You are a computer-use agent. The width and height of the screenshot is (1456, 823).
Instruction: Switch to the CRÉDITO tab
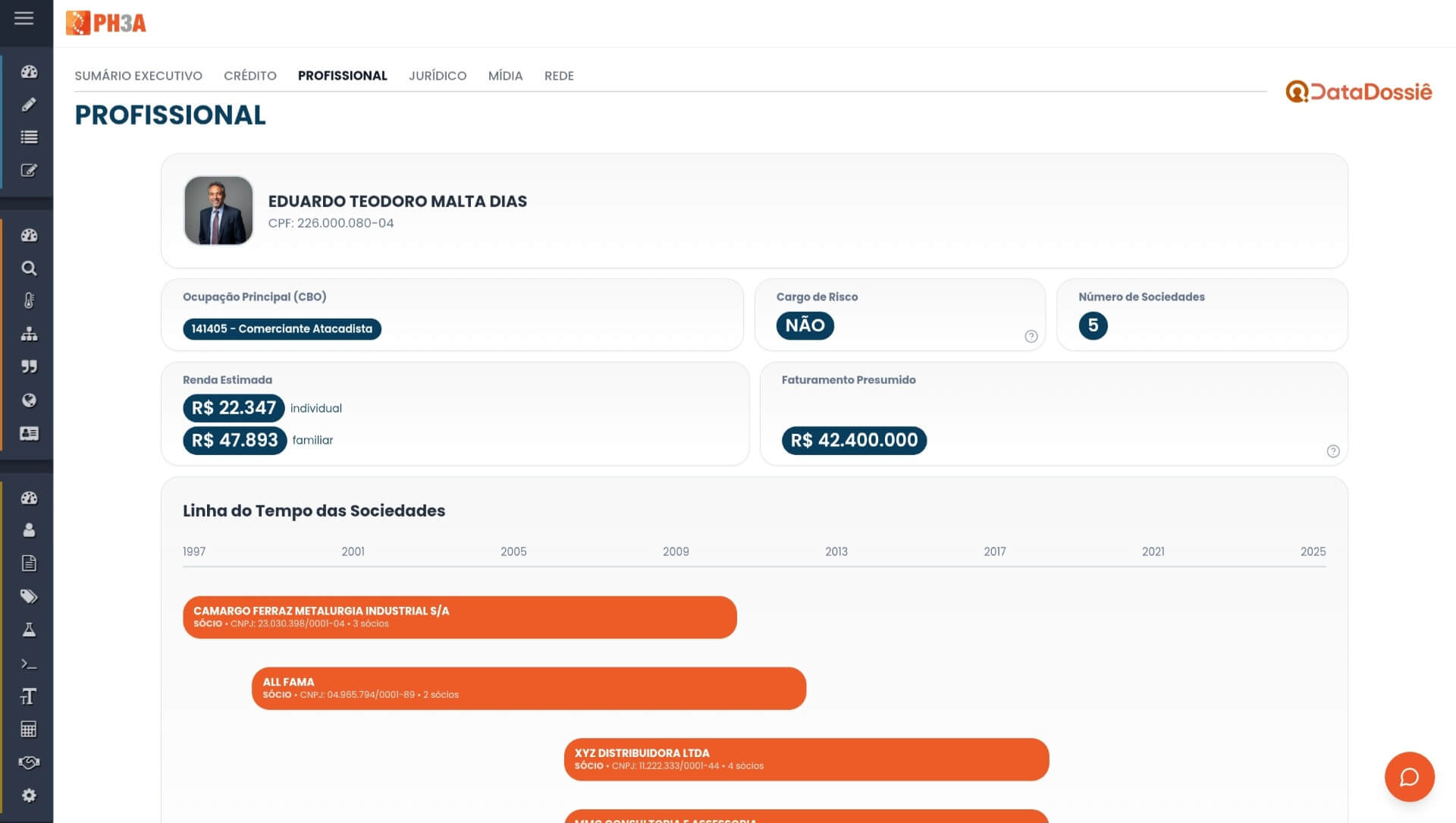coord(249,76)
